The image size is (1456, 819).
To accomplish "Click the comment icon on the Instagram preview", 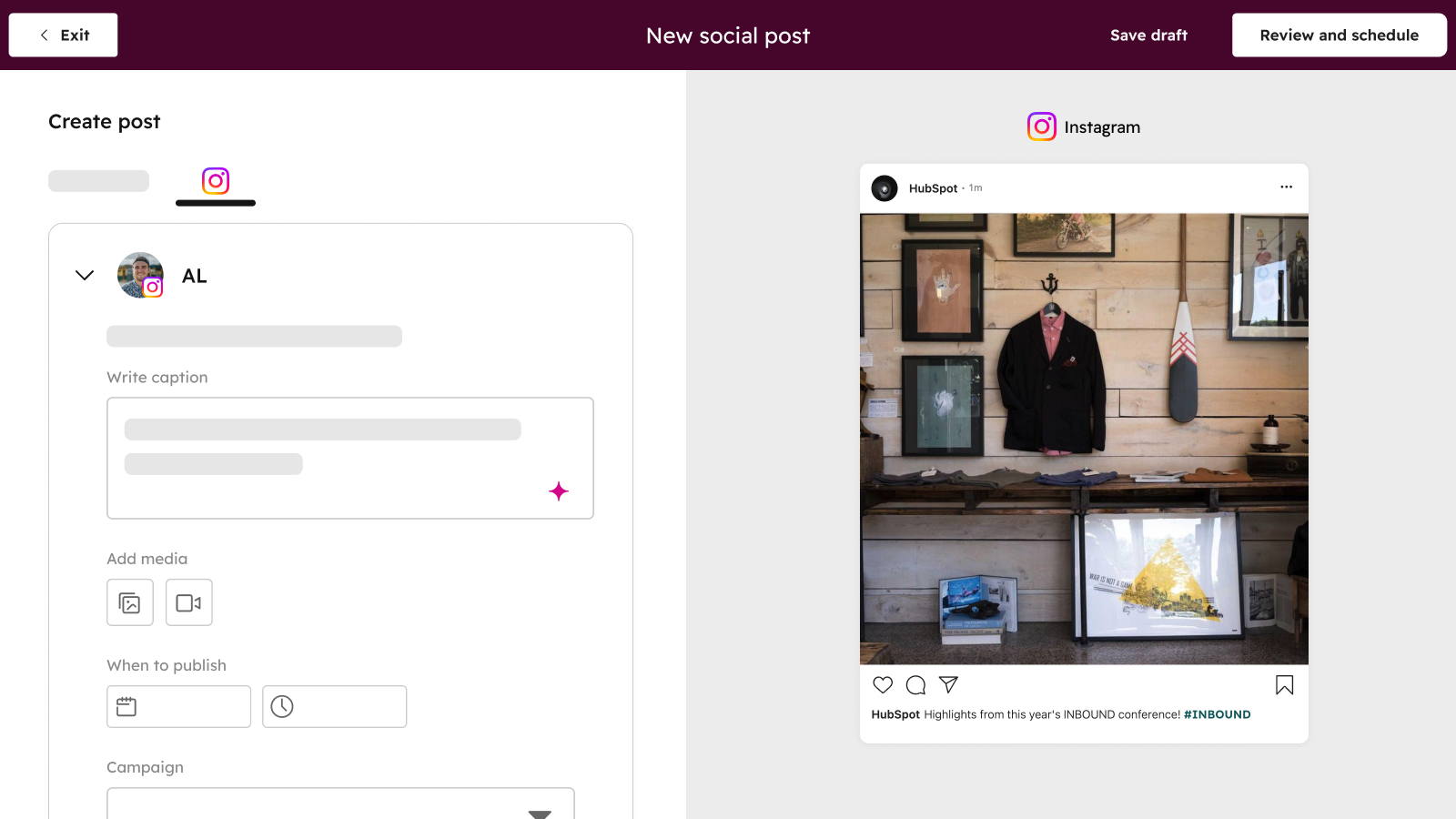I will (x=915, y=684).
